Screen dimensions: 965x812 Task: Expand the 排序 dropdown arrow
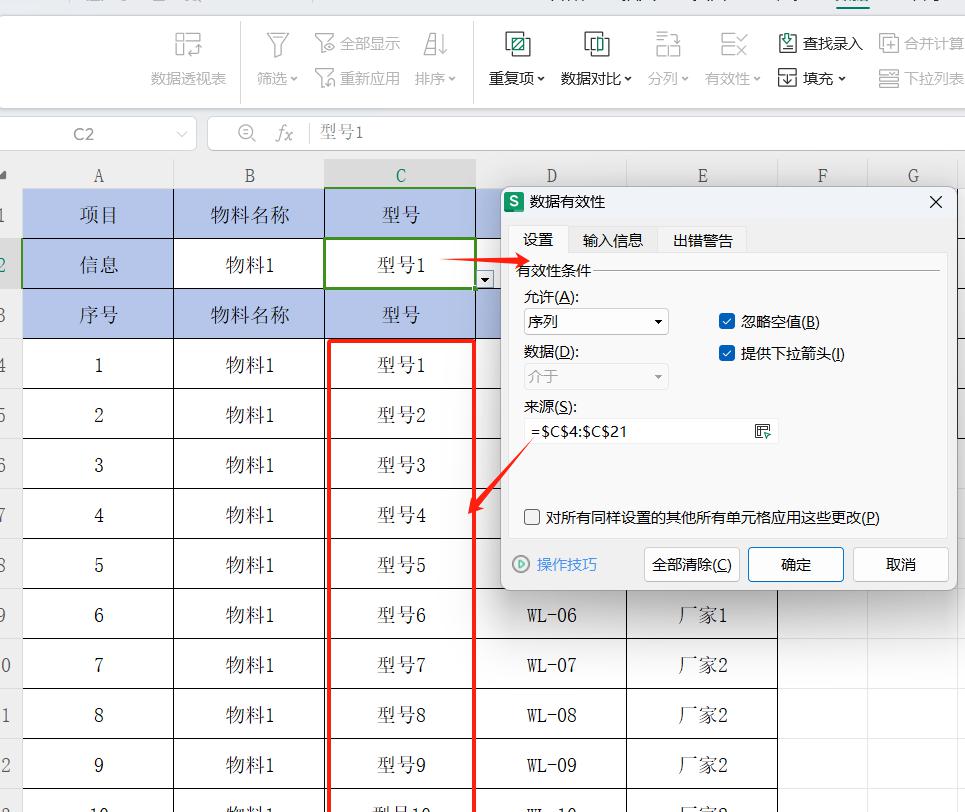click(452, 79)
